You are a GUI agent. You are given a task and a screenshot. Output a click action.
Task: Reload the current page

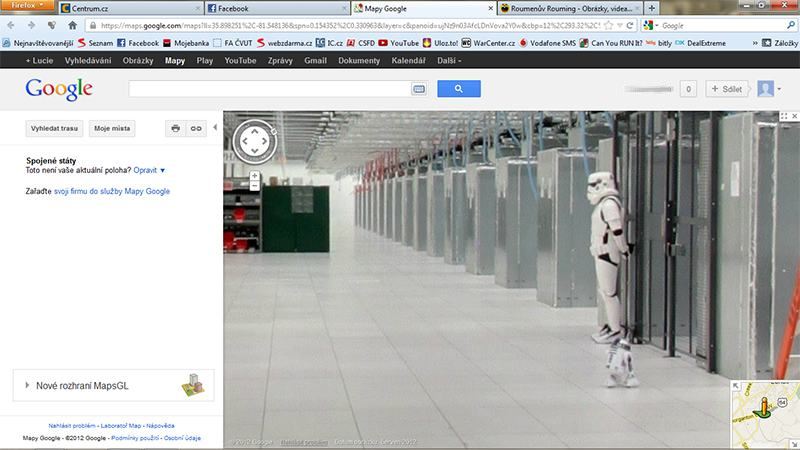point(630,26)
